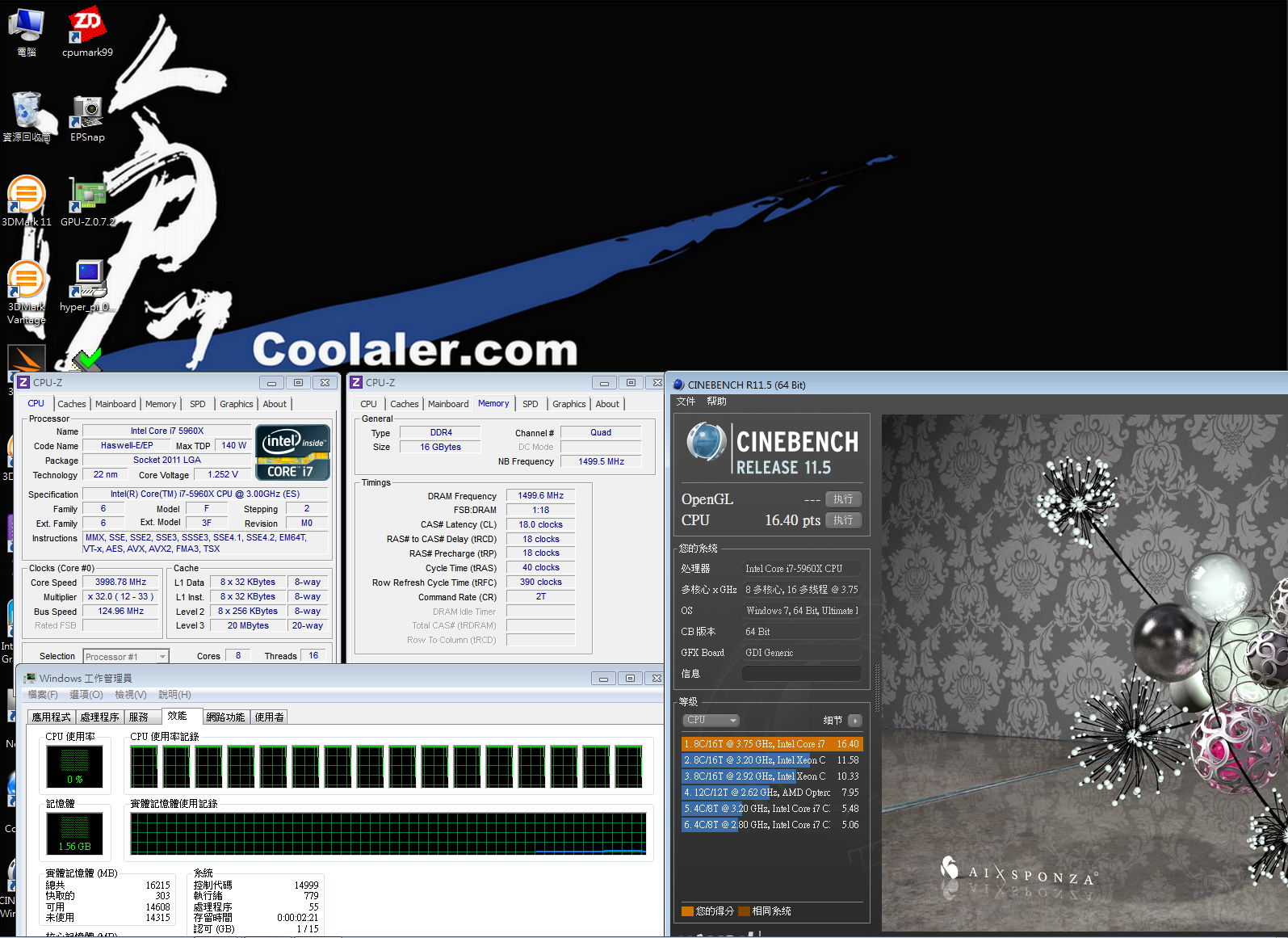Click the Cinebench sphere logo
The image size is (1288, 938).
point(707,442)
